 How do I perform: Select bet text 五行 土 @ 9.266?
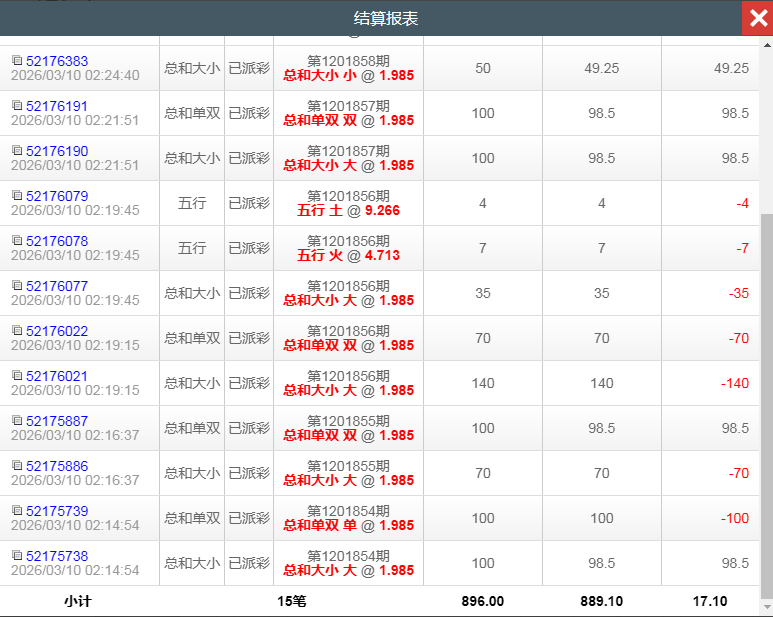tap(348, 210)
